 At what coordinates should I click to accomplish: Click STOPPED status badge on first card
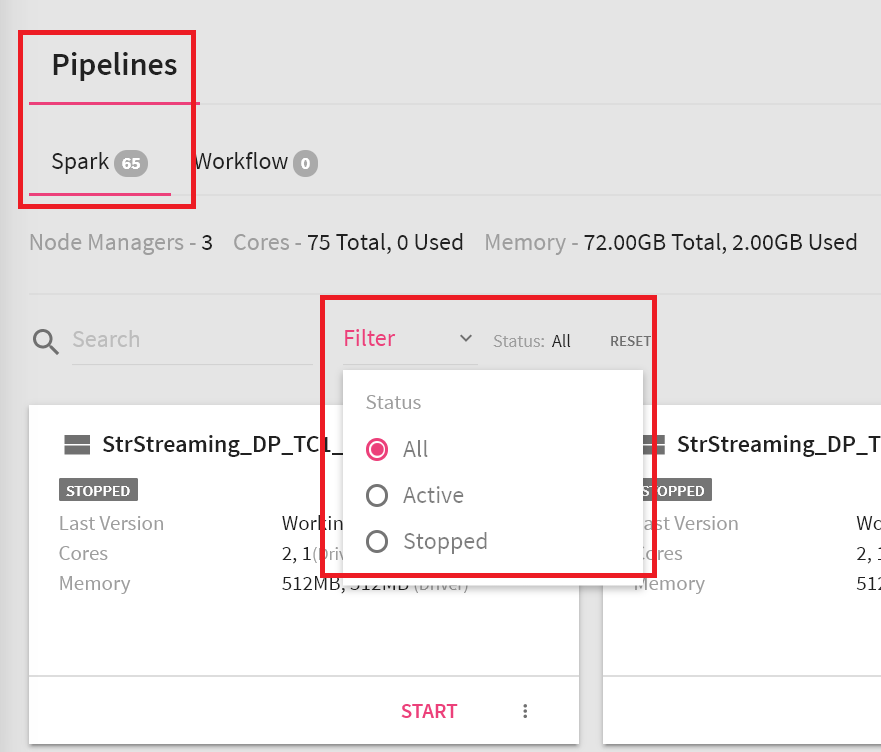[98, 490]
